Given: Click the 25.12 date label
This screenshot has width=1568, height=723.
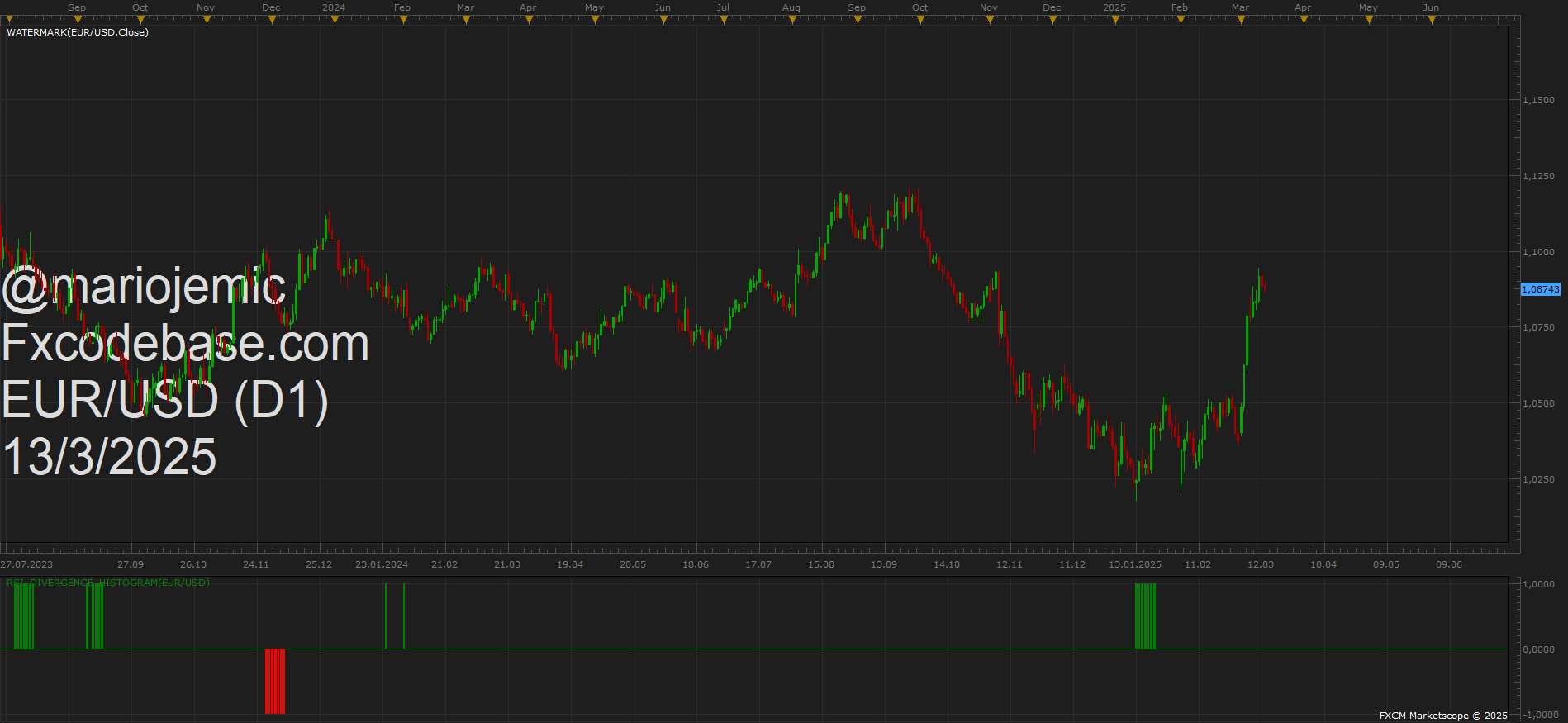Looking at the screenshot, I should [319, 564].
